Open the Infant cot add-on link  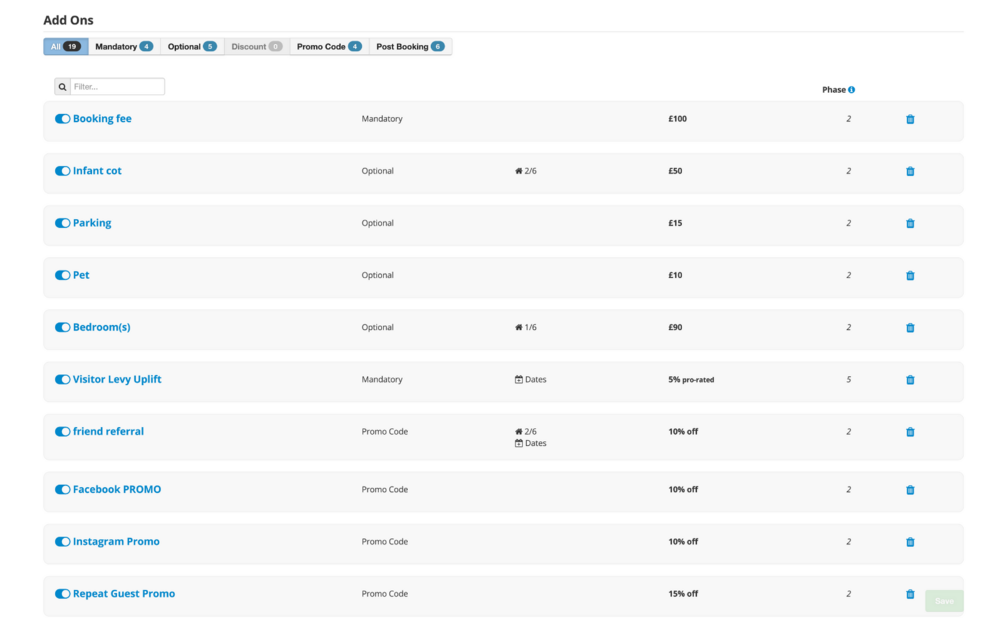coord(97,171)
